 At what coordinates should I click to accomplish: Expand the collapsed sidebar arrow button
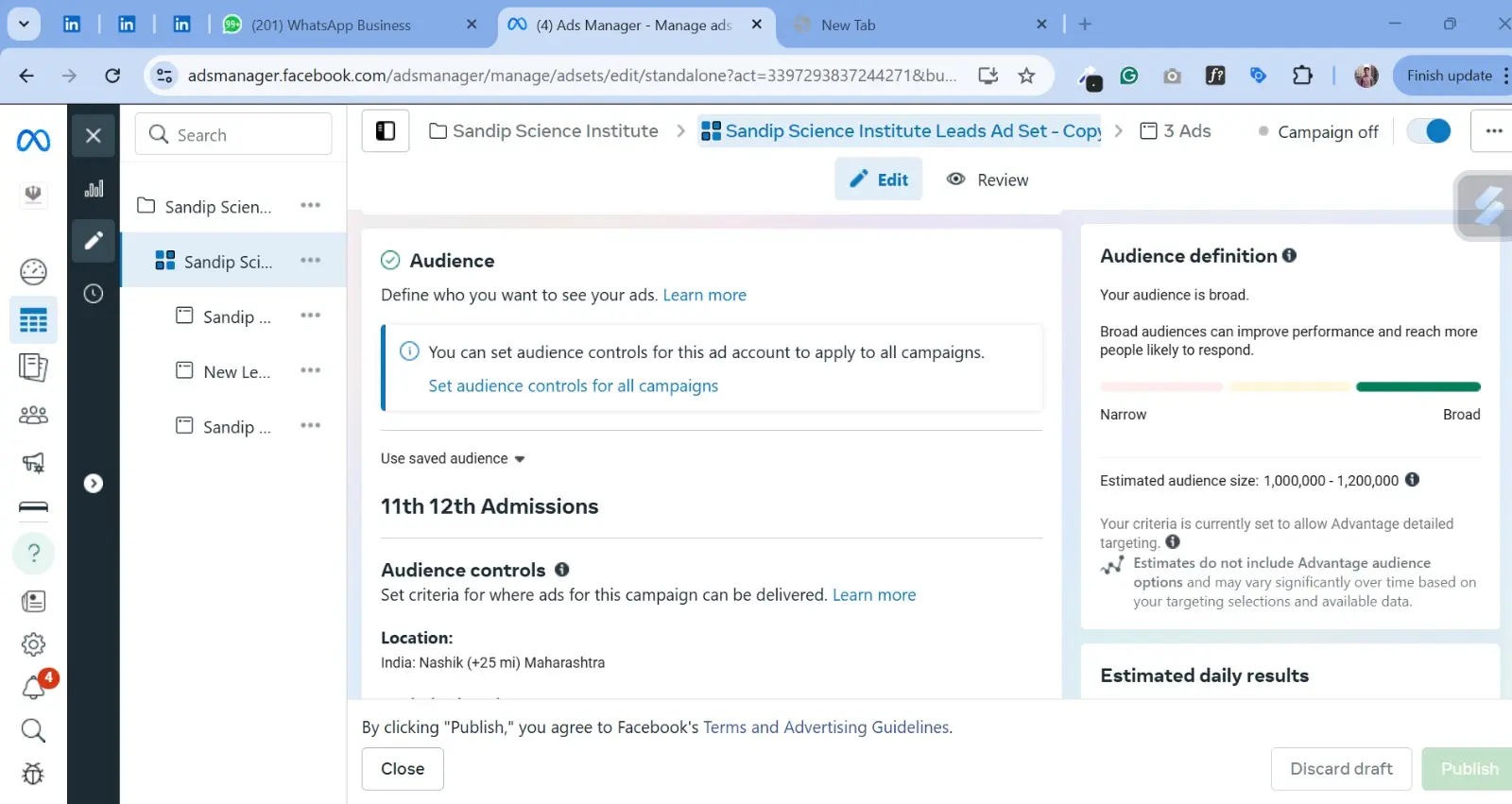click(94, 484)
